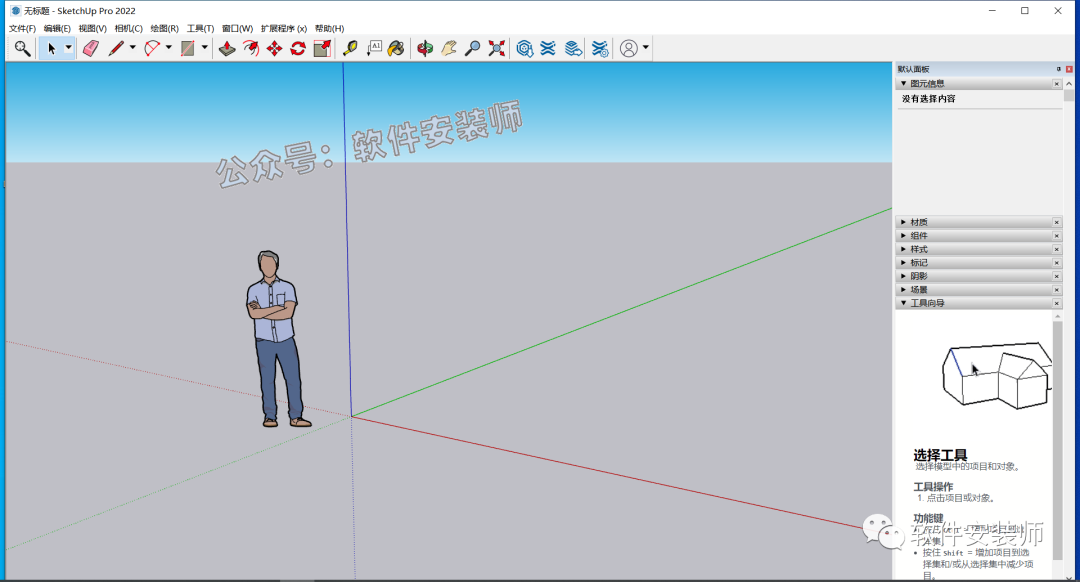Open the 视图(V) menu

click(x=92, y=28)
